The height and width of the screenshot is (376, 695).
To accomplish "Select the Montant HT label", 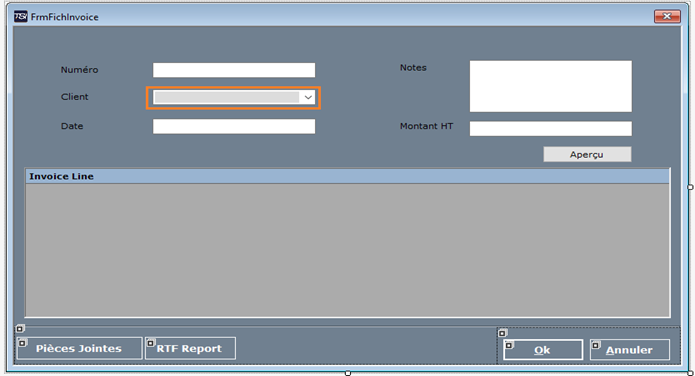I will (x=426, y=126).
